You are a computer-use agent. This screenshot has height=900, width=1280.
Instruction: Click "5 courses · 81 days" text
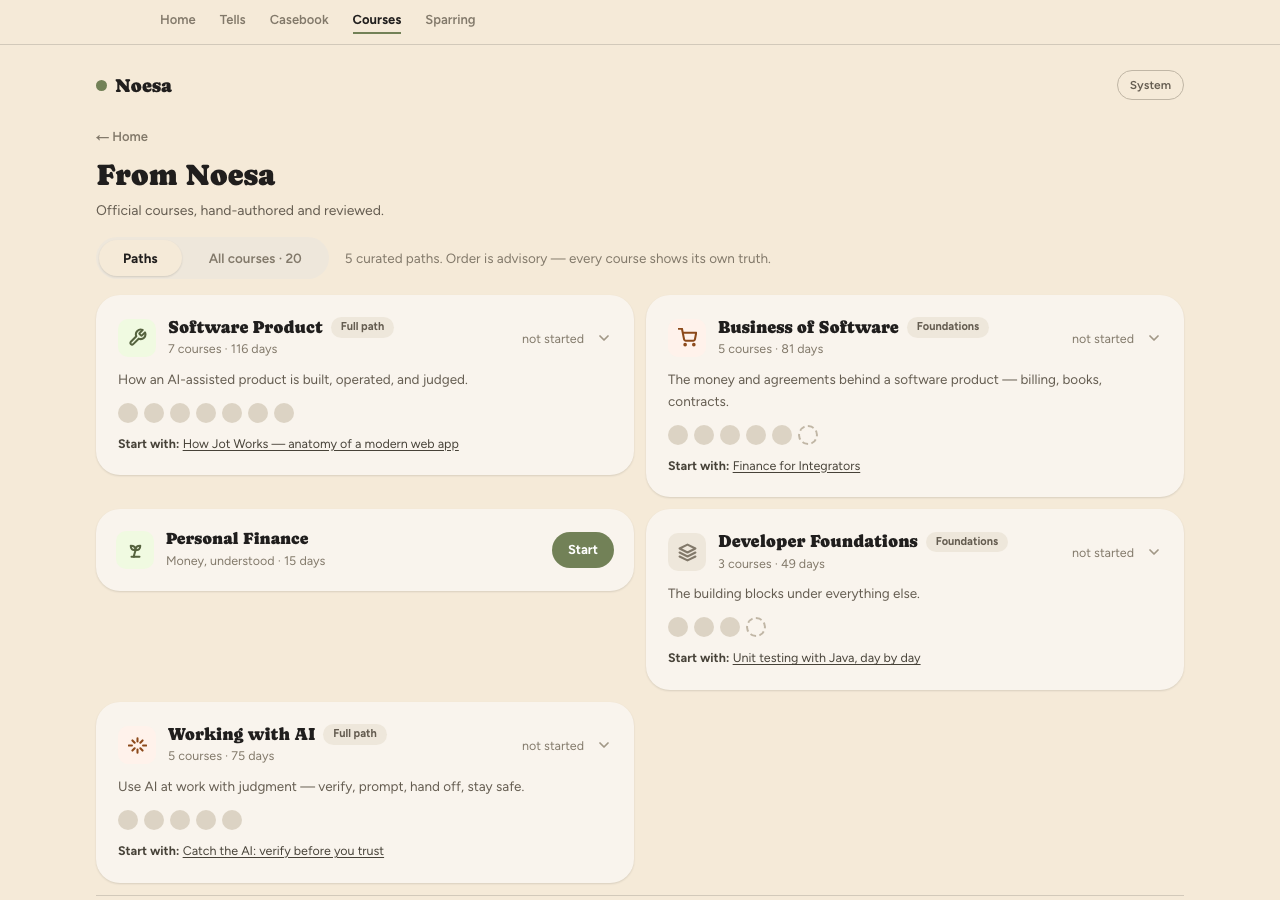(x=770, y=349)
